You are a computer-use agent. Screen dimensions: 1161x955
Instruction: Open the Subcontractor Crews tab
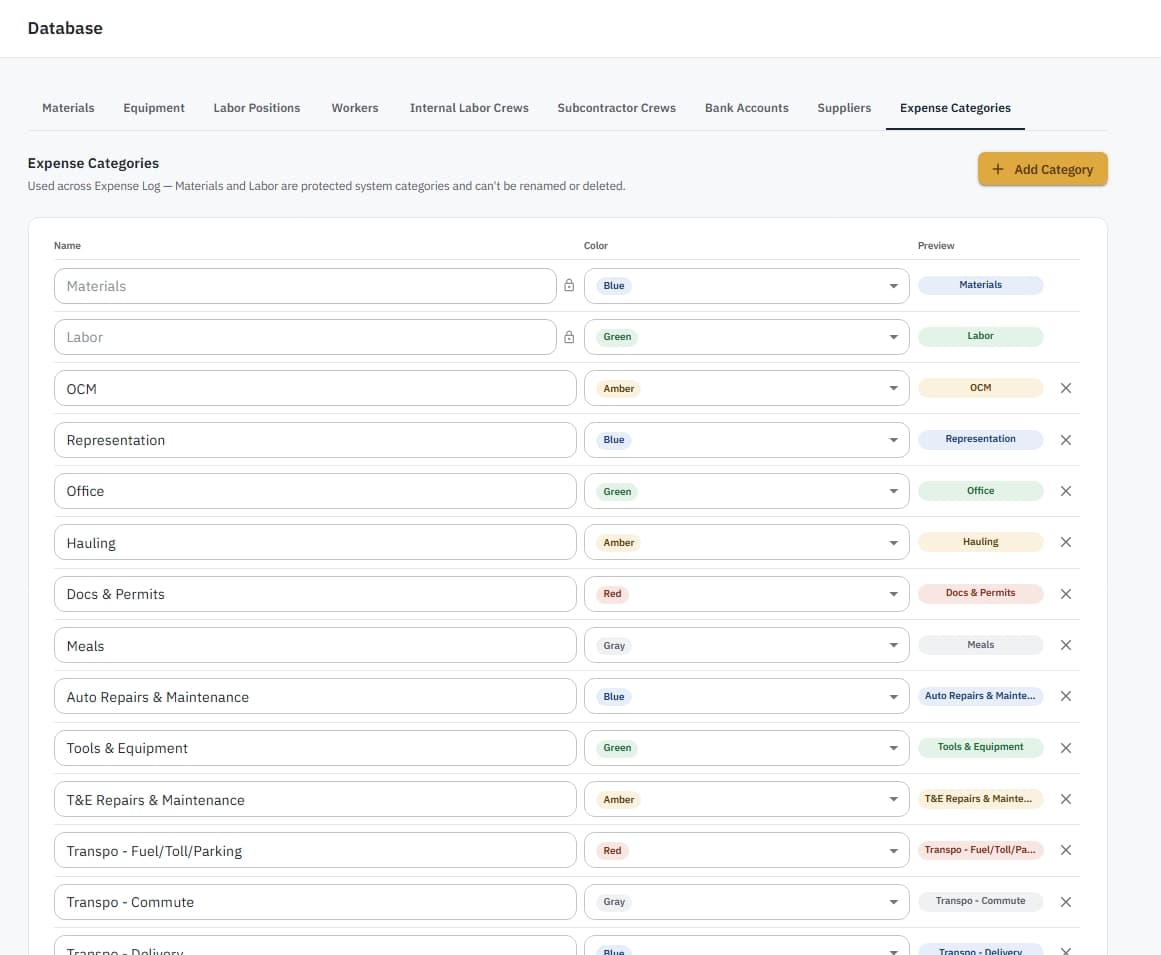617,108
